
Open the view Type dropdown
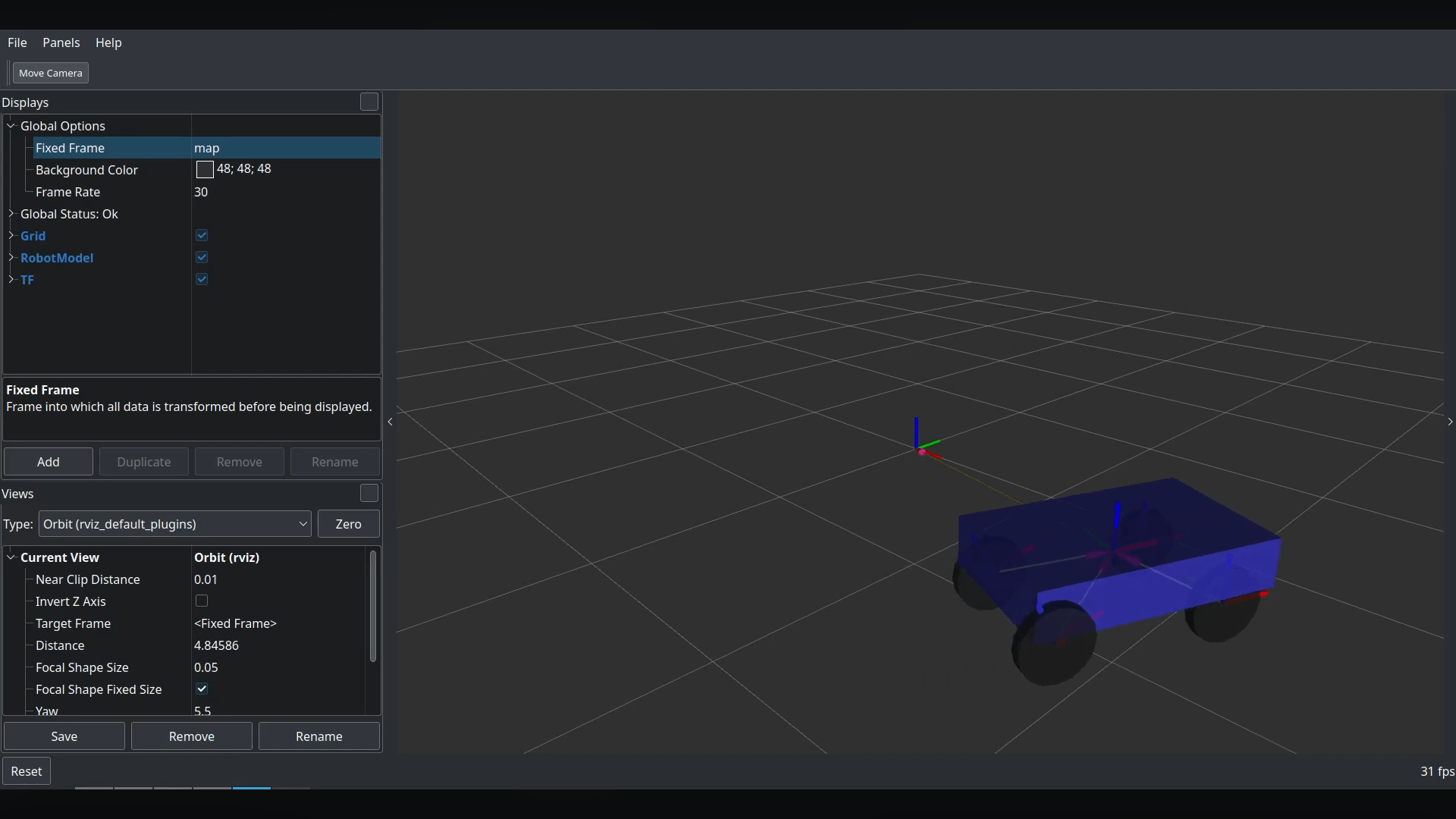click(174, 524)
